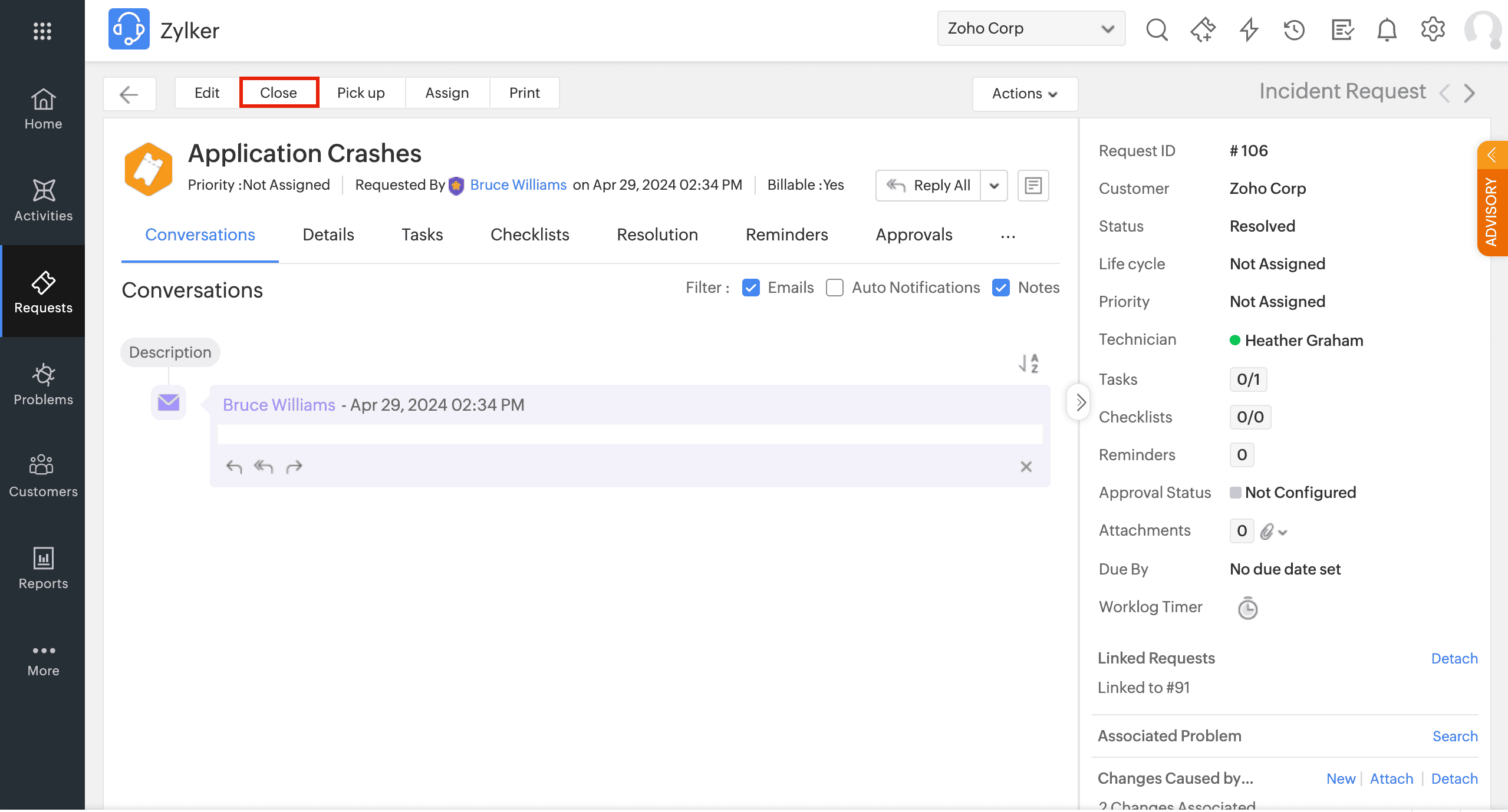
Task: Open the Problems module in sidebar
Action: (43, 385)
